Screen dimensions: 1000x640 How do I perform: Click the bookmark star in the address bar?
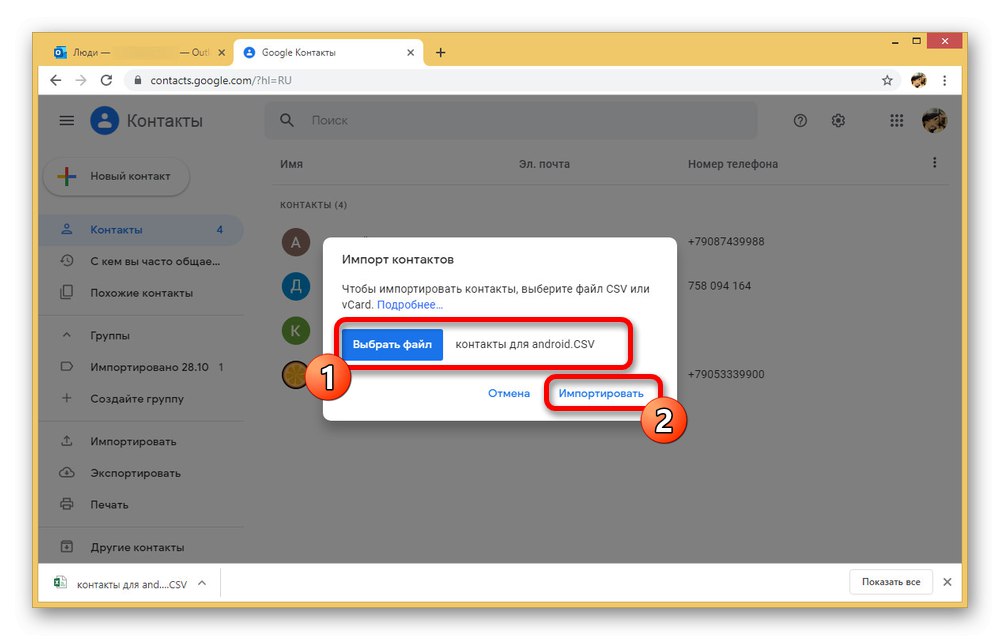[x=887, y=80]
